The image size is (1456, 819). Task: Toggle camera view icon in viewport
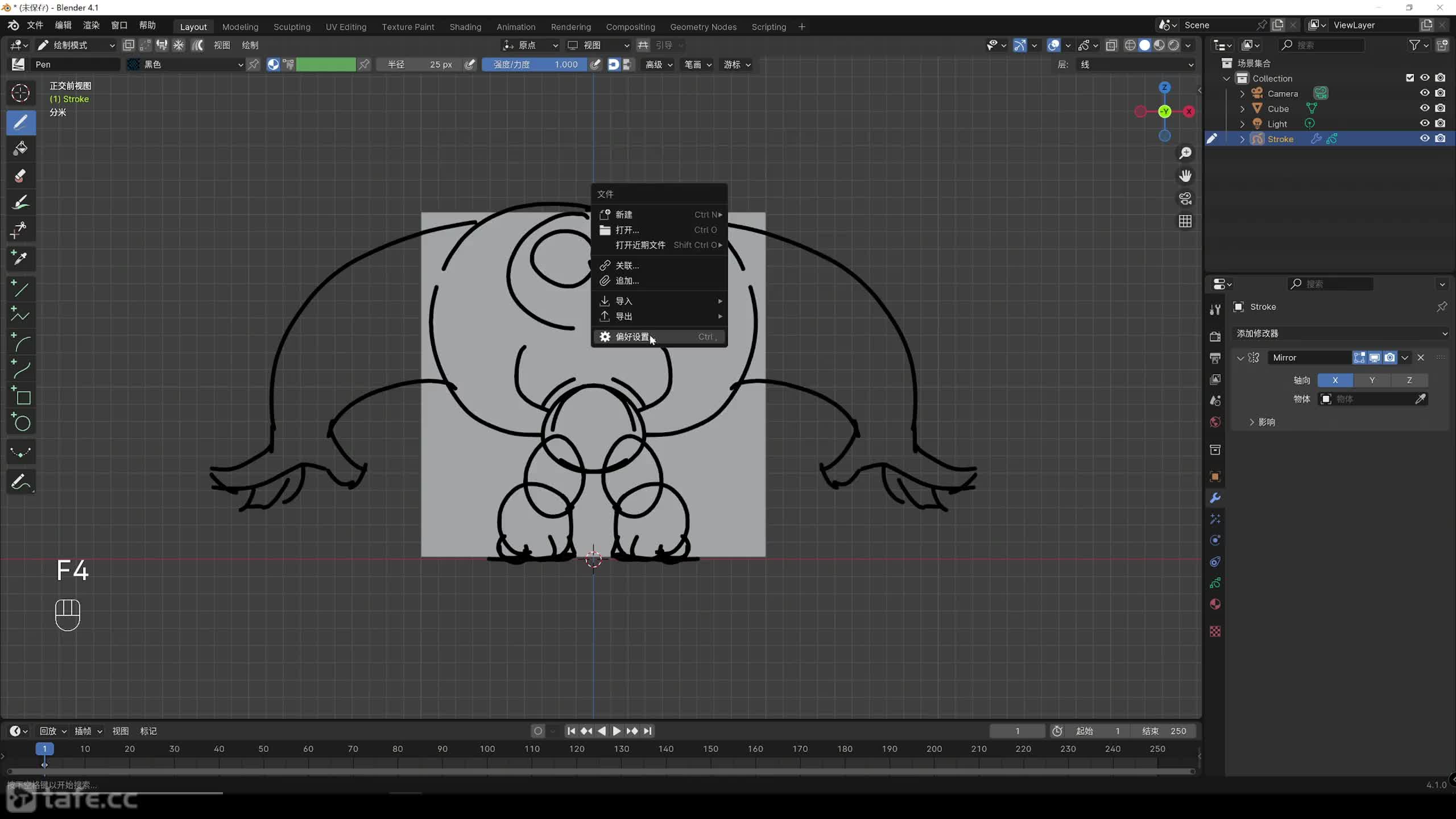point(1185,198)
